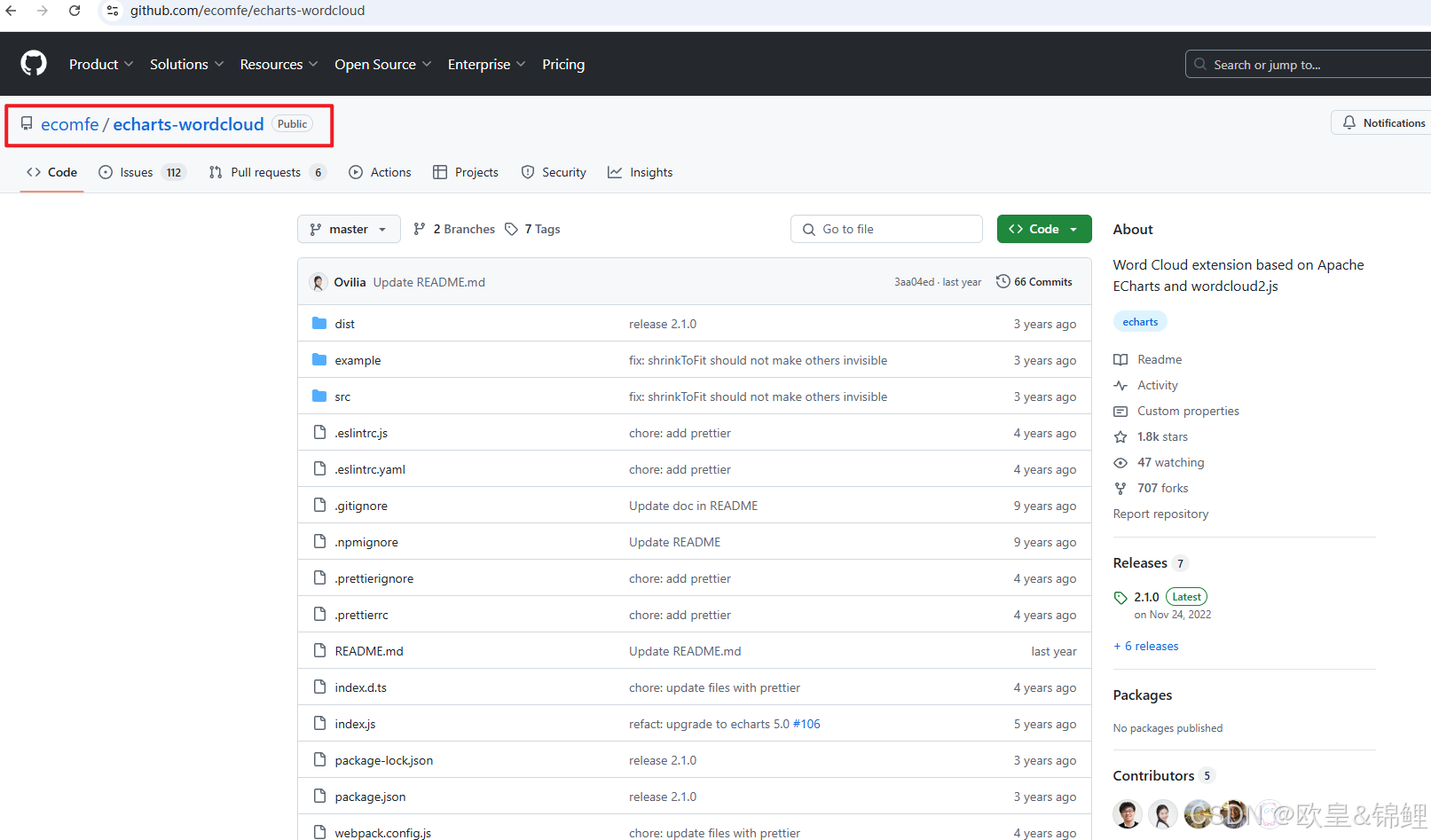The width and height of the screenshot is (1431, 840).
Task: Open the Projects tab
Action: [466, 172]
